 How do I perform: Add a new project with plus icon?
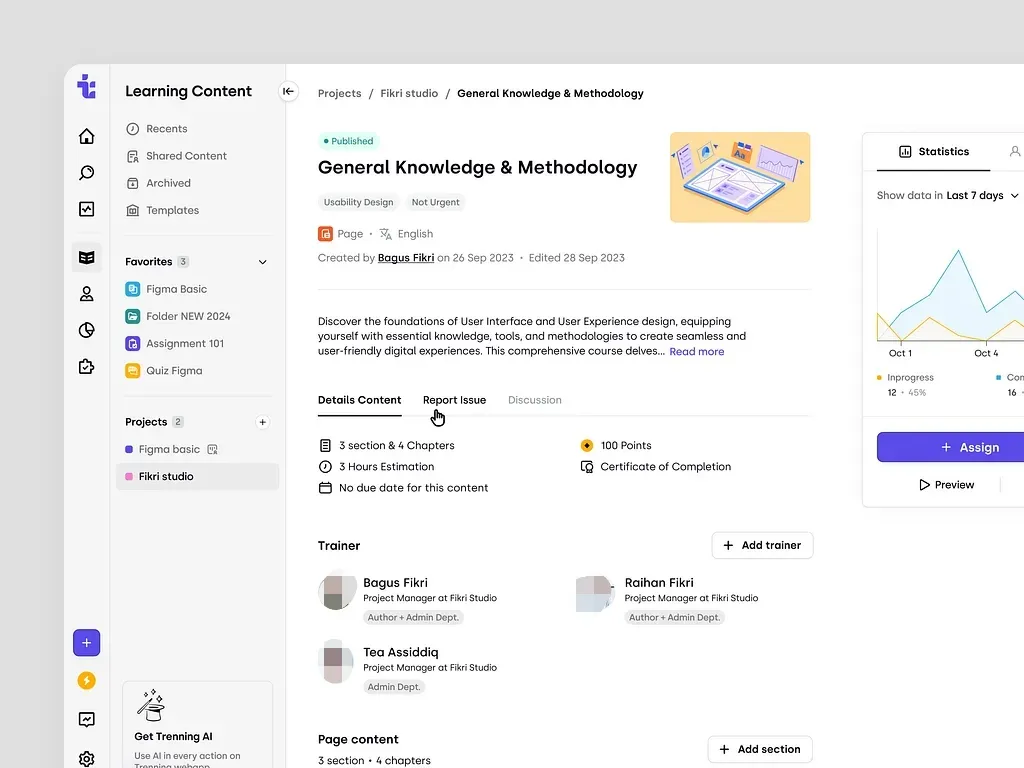click(263, 423)
